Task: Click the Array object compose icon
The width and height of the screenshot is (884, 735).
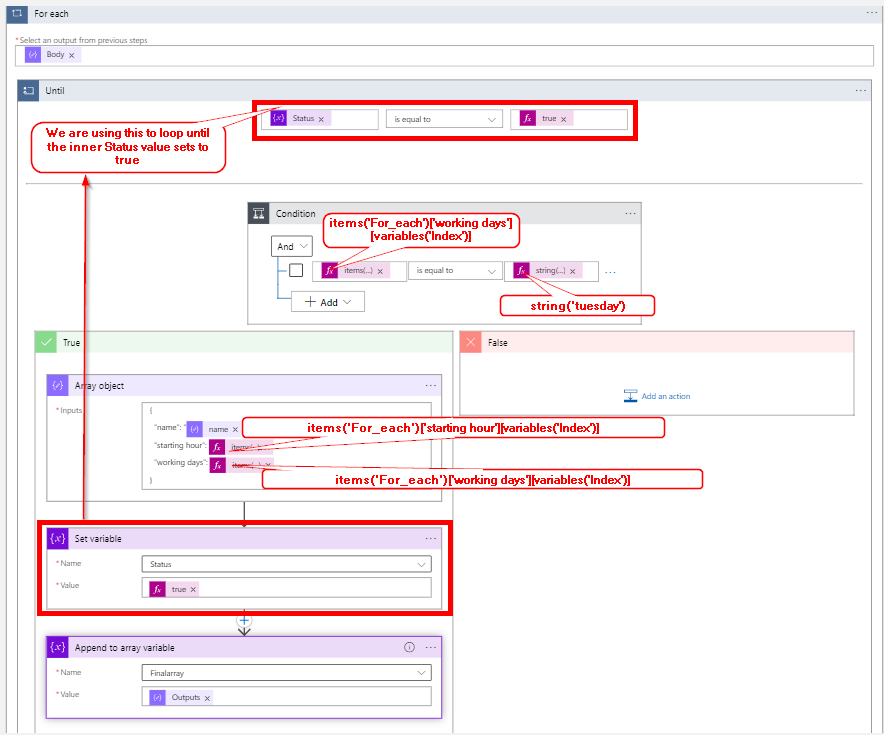Action: 58,386
